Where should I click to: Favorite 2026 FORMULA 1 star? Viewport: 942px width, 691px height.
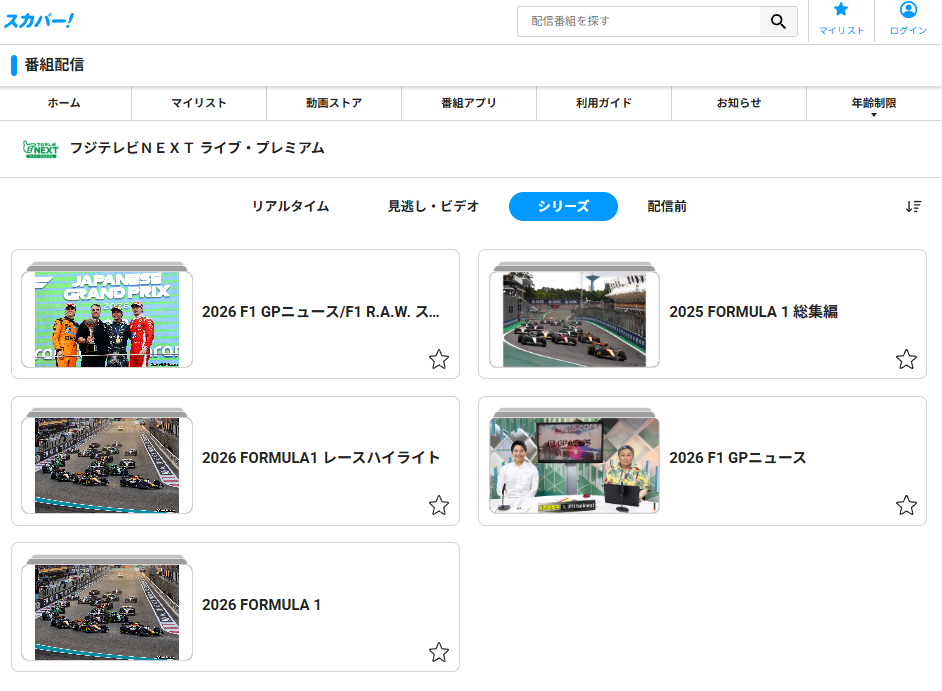[x=439, y=652]
